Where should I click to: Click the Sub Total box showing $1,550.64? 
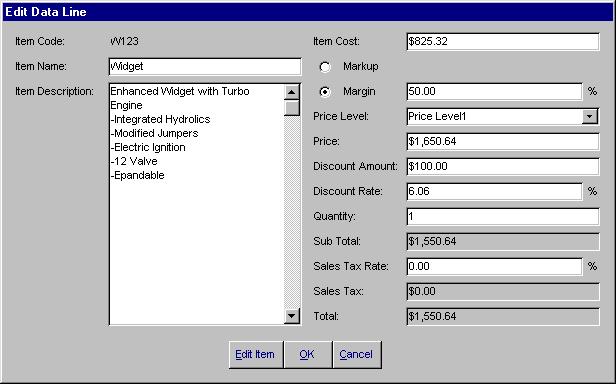tap(503, 241)
